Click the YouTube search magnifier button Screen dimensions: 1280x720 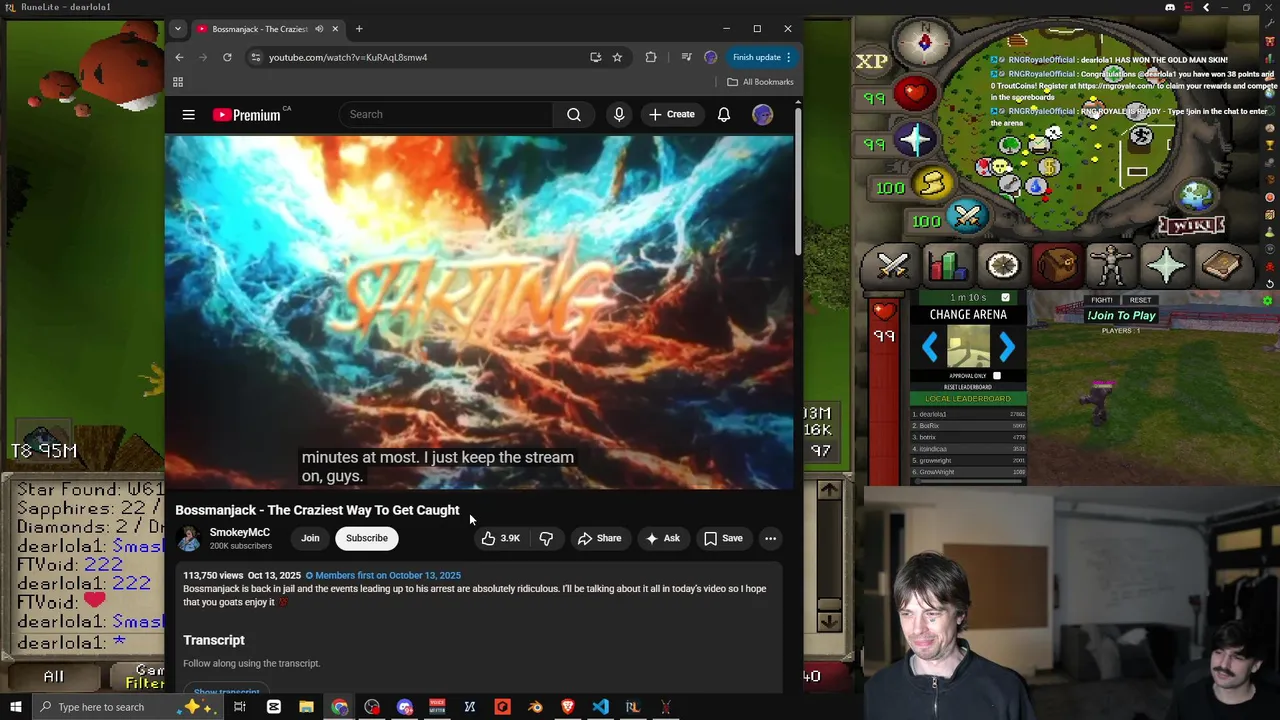[x=574, y=114]
